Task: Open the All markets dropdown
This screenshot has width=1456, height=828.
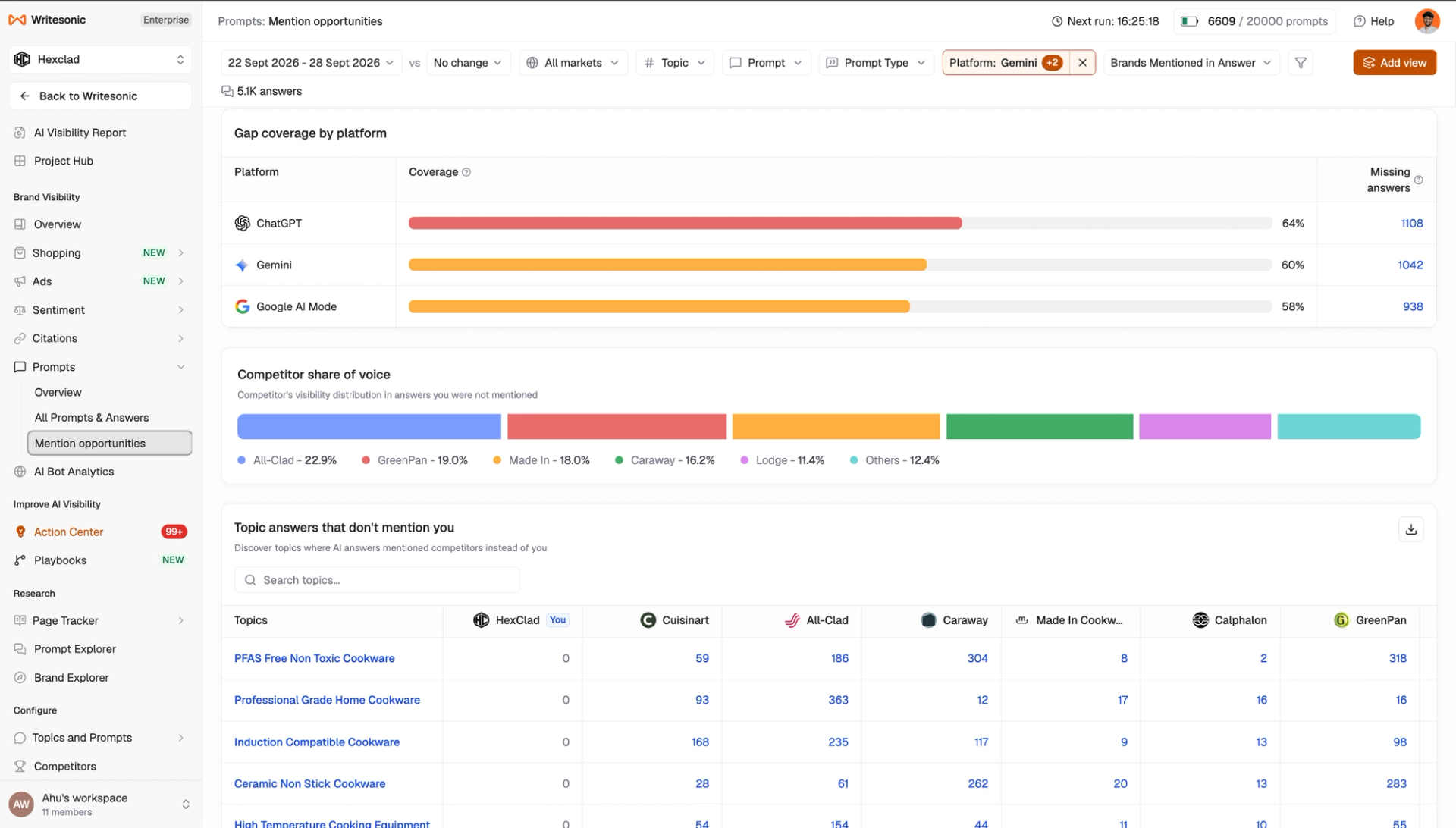Action: [573, 63]
